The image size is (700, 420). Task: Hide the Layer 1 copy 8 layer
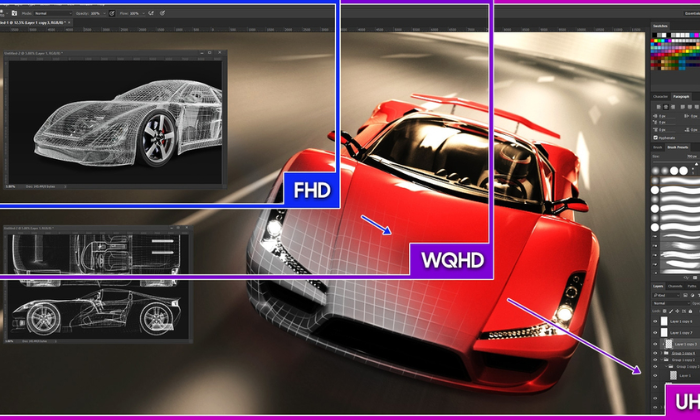point(656,322)
